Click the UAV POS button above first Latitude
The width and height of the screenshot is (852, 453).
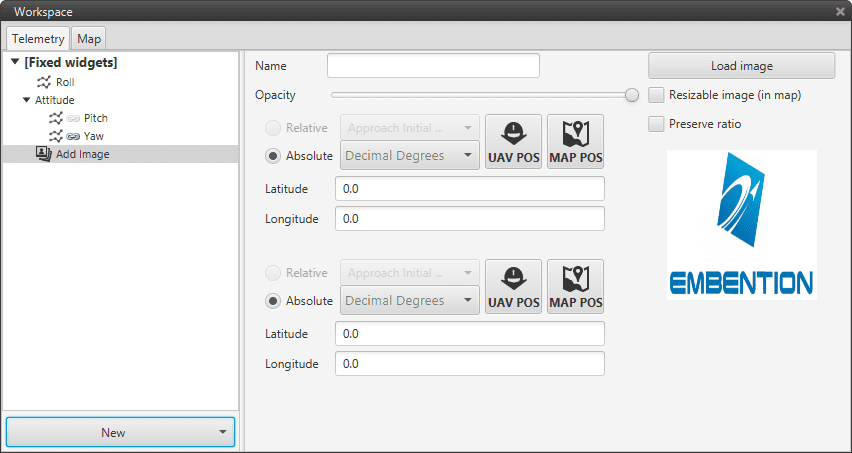pos(513,142)
